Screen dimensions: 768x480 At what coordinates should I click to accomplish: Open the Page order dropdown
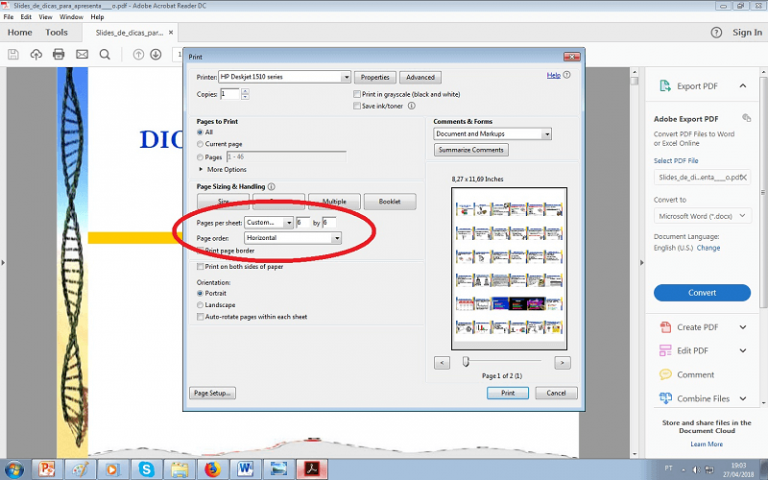click(x=293, y=238)
